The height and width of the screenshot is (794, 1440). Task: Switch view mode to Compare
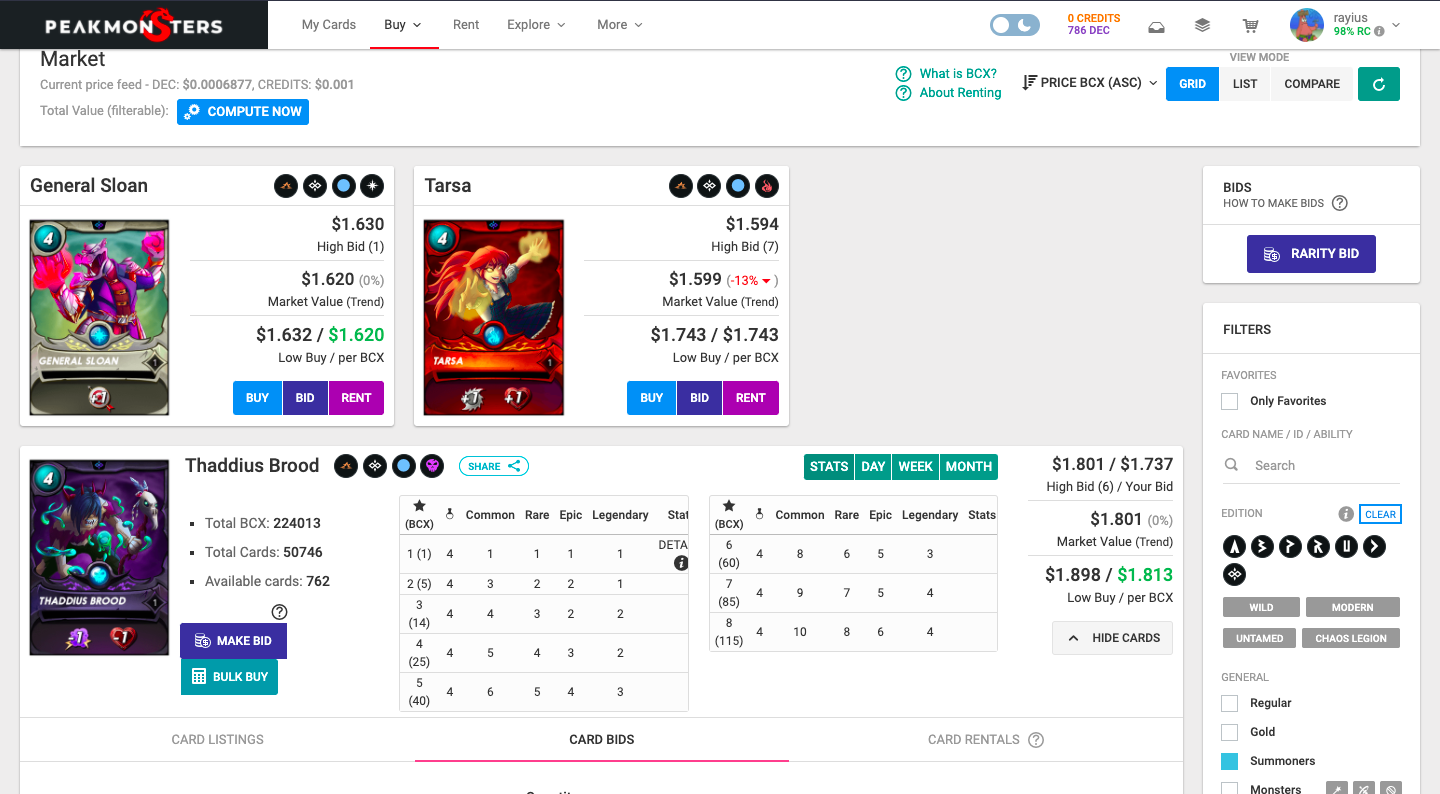pyautogui.click(x=1312, y=84)
